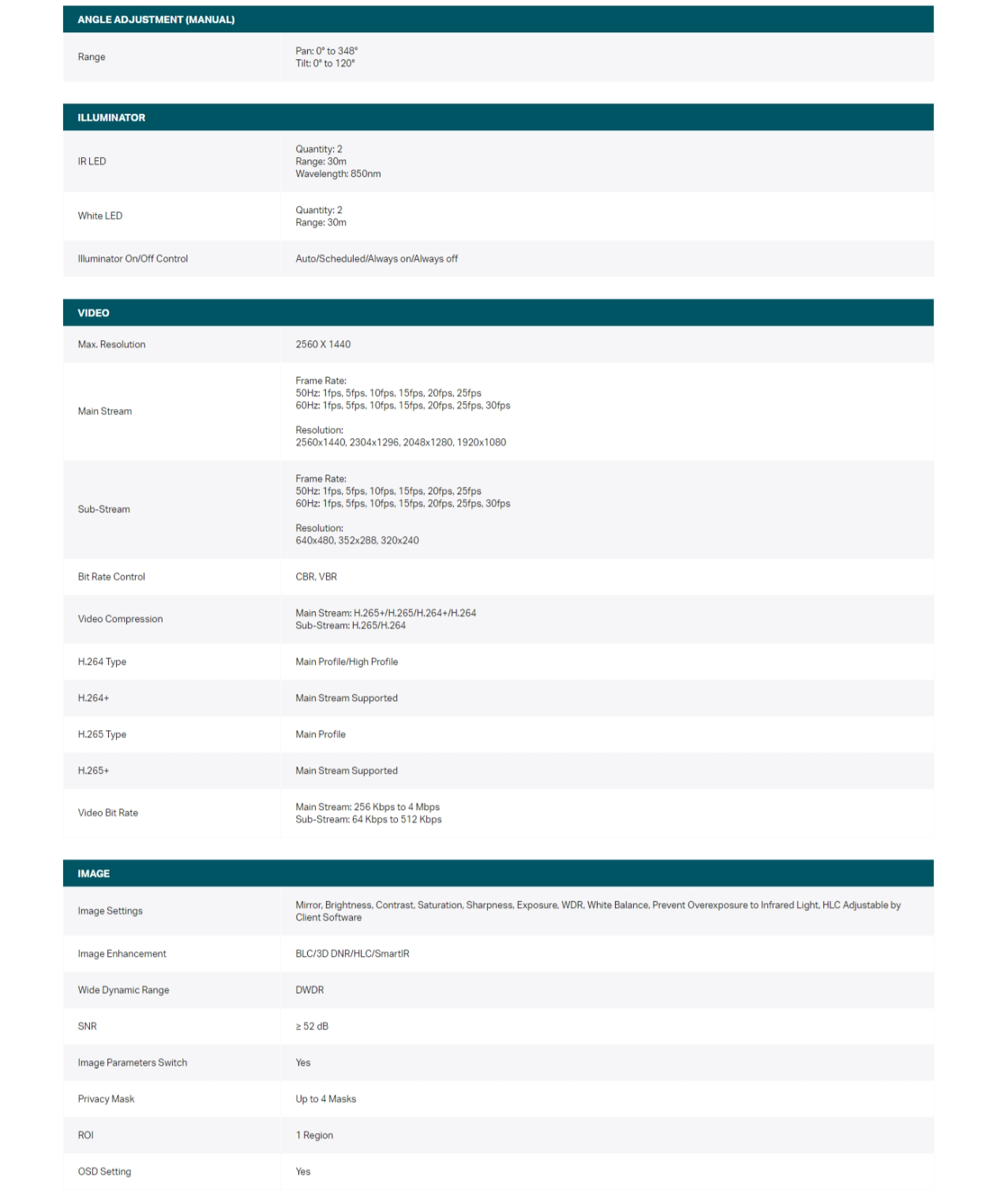This screenshot has width=986, height=1204.
Task: Click the ANGLE ADJUSTMENT (MANUAL) section header
Action: point(156,20)
